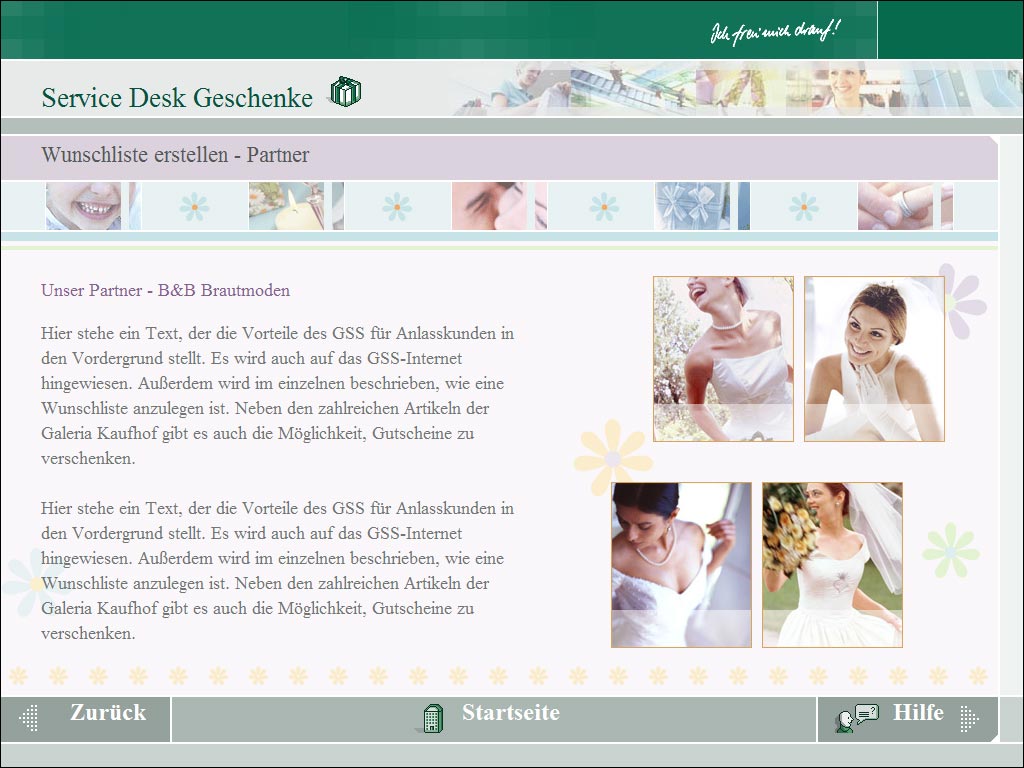This screenshot has width=1024, height=768.
Task: Click the building icon next to Startseite
Action: coord(432,718)
